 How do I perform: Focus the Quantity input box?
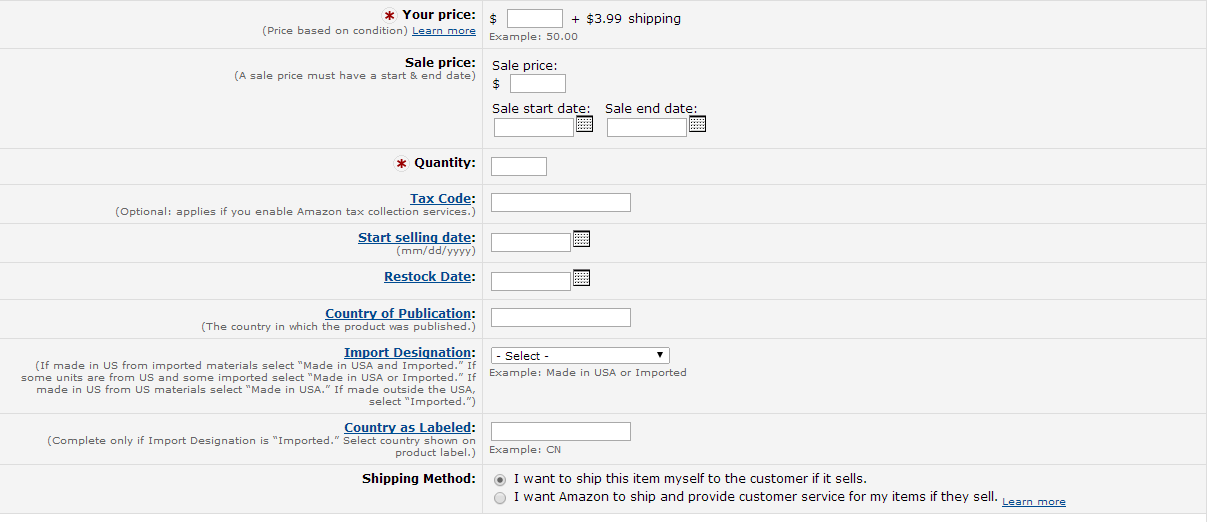point(518,166)
